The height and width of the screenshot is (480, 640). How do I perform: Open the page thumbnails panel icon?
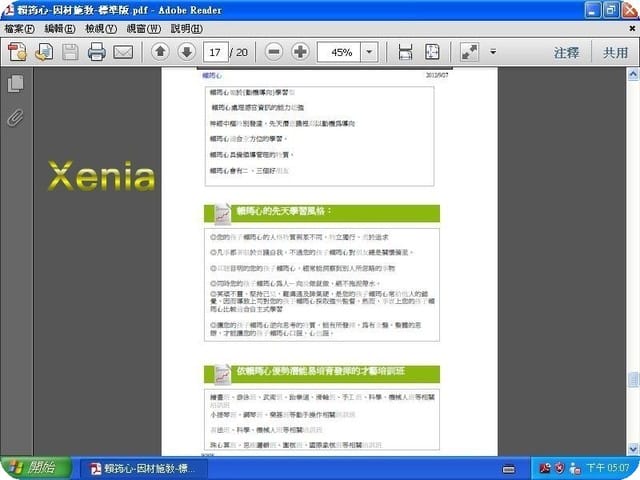tap(16, 84)
